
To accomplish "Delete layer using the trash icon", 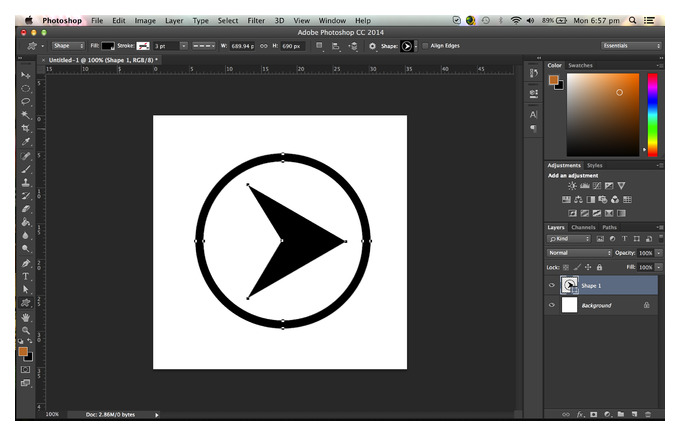I will point(648,414).
